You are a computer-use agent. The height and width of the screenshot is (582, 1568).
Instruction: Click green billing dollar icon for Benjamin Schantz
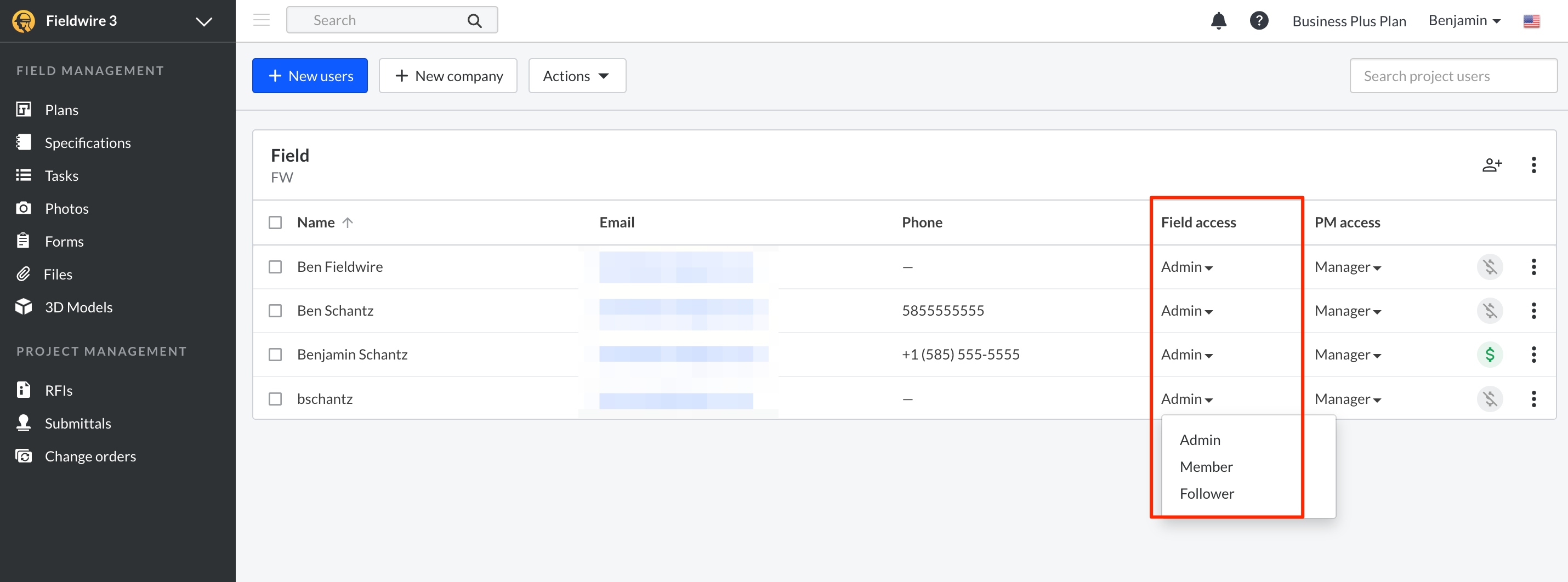coord(1489,355)
